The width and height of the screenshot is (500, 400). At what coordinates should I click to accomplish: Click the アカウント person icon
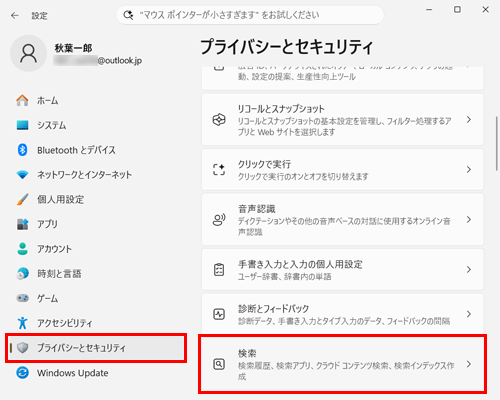22,249
